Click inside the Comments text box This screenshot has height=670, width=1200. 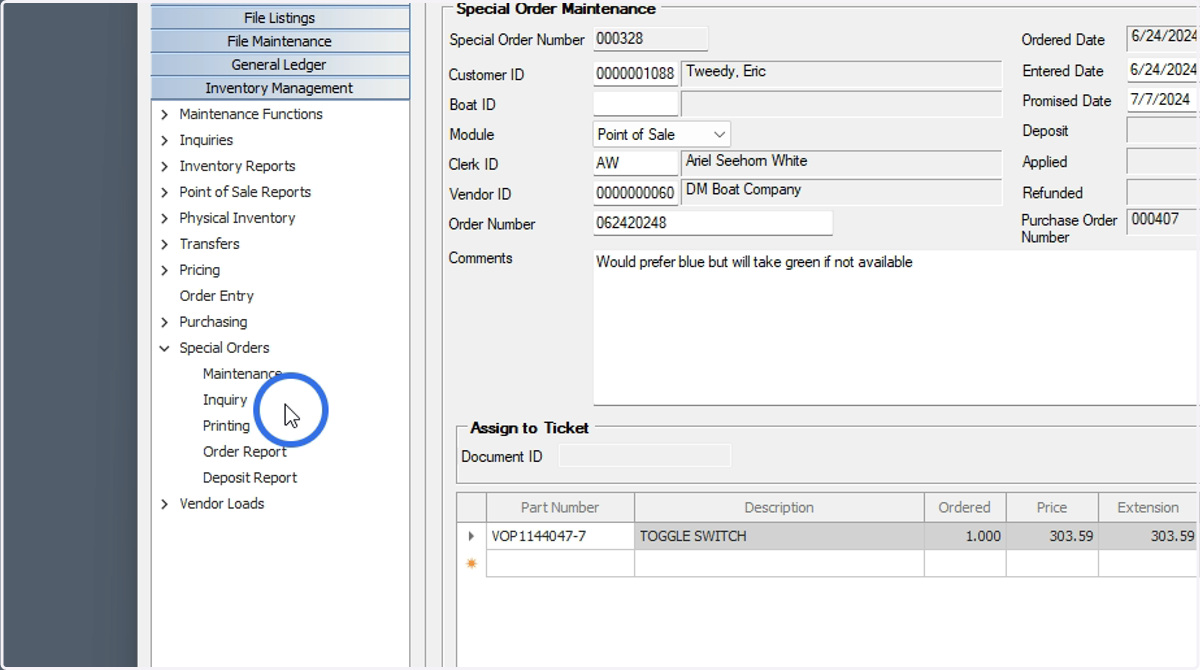click(x=896, y=328)
